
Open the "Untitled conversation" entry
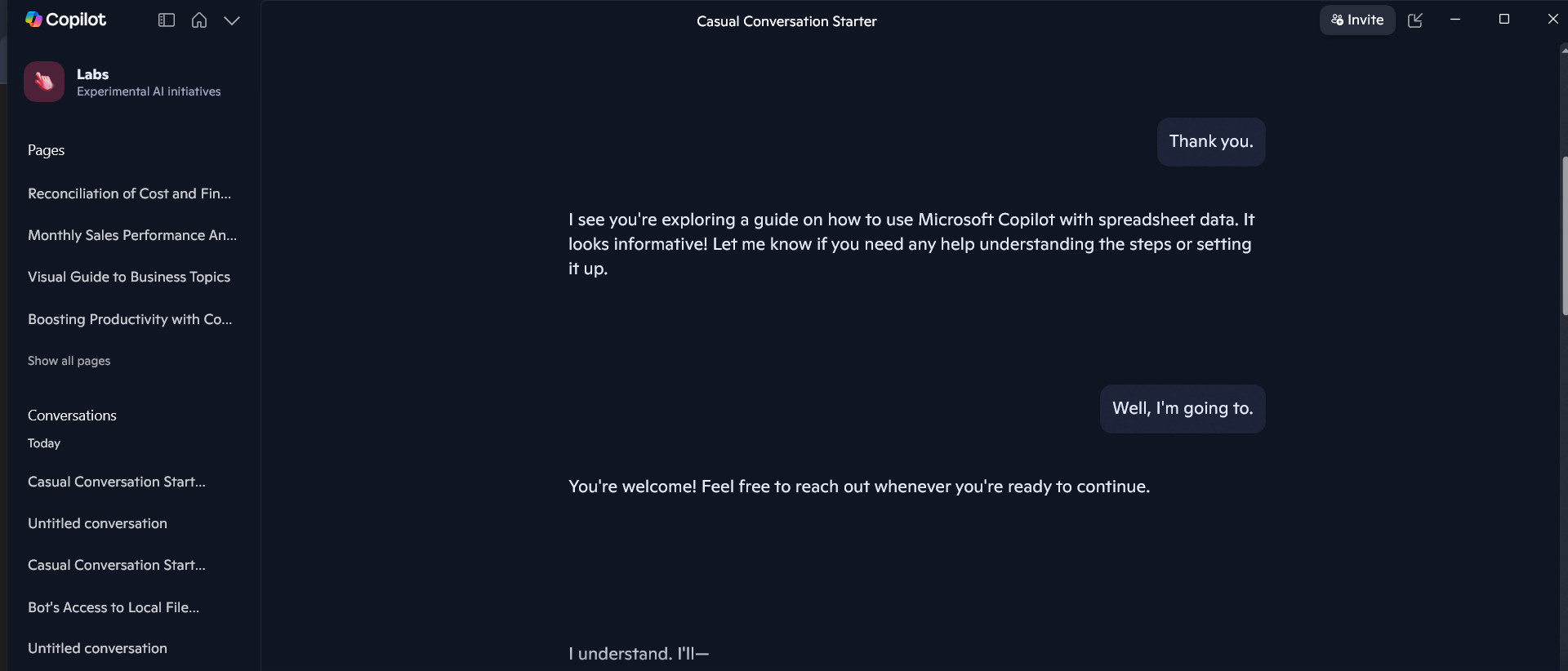coord(97,523)
